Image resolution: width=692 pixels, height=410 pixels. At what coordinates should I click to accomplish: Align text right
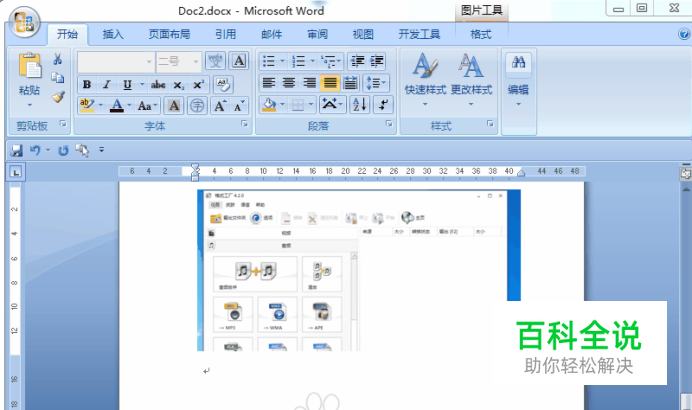click(x=310, y=83)
